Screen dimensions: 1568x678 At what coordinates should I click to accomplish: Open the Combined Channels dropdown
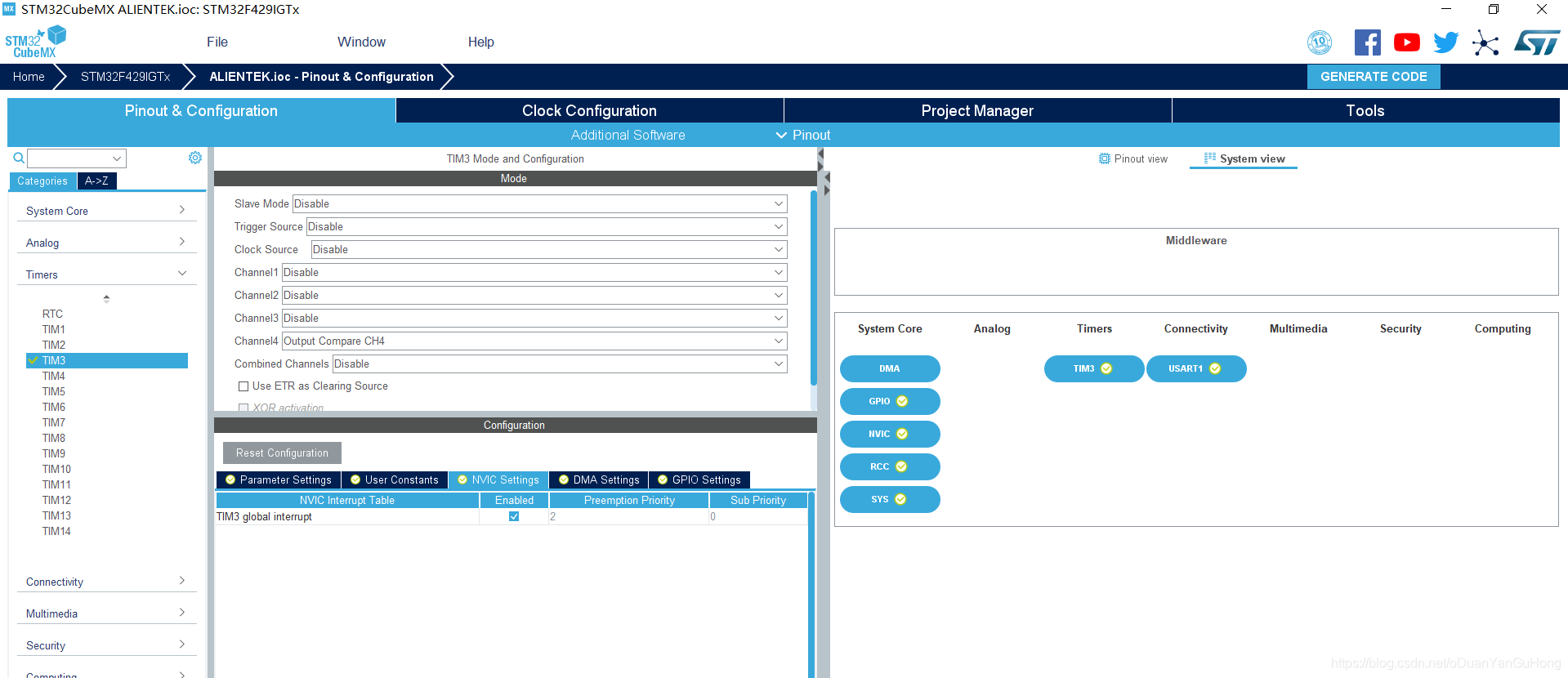(x=560, y=364)
